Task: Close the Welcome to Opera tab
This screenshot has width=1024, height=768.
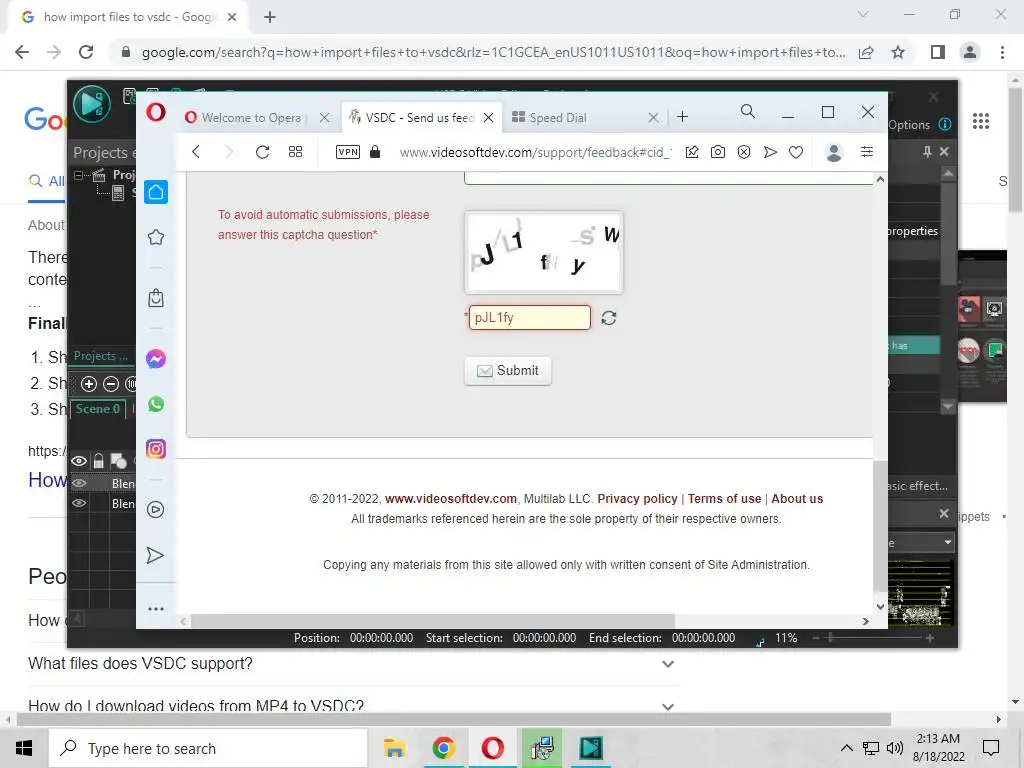Action: point(325,118)
